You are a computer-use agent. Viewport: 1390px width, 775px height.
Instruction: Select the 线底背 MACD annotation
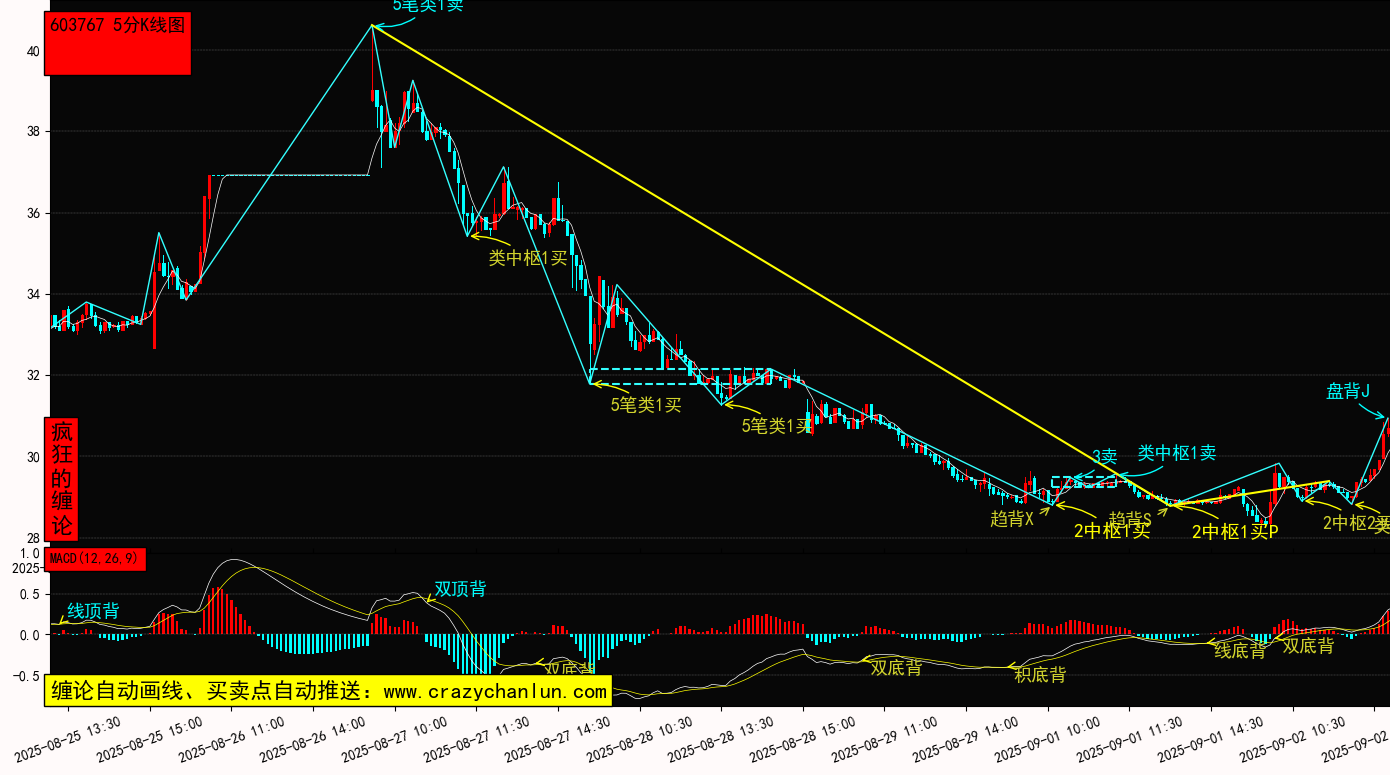pyautogui.click(x=1240, y=651)
